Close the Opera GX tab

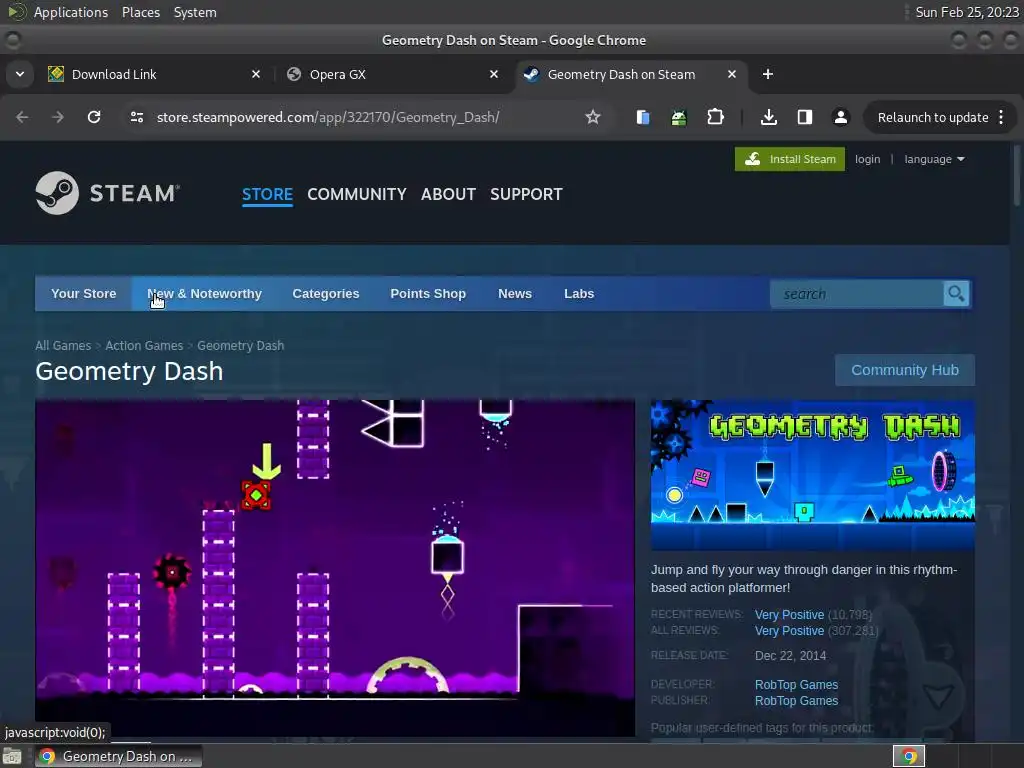pyautogui.click(x=494, y=74)
